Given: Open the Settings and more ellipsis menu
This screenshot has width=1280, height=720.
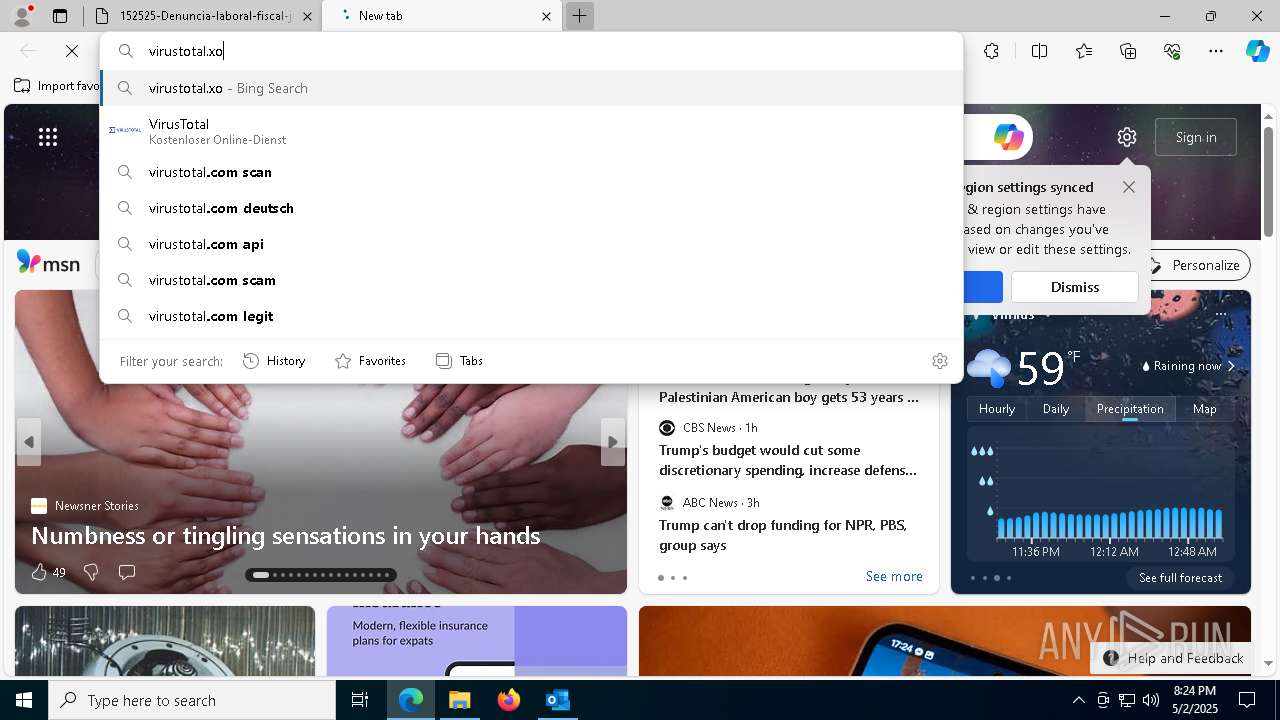Looking at the screenshot, I should coord(1216,51).
